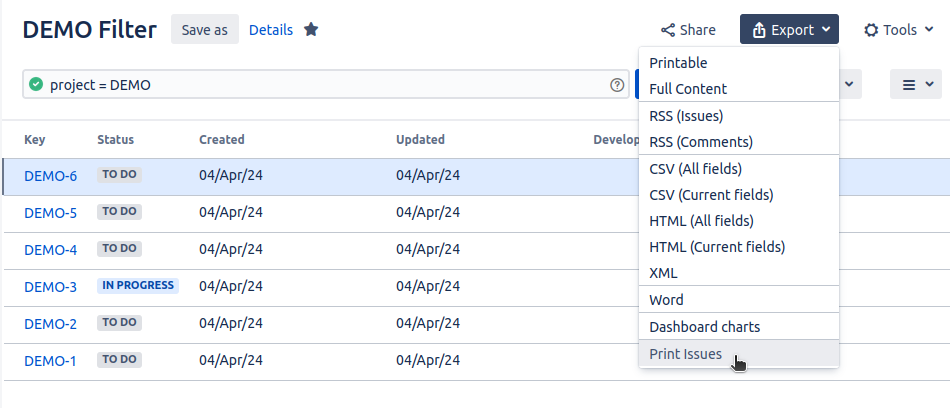The width and height of the screenshot is (950, 408).
Task: Select the XML export option
Action: tap(664, 273)
